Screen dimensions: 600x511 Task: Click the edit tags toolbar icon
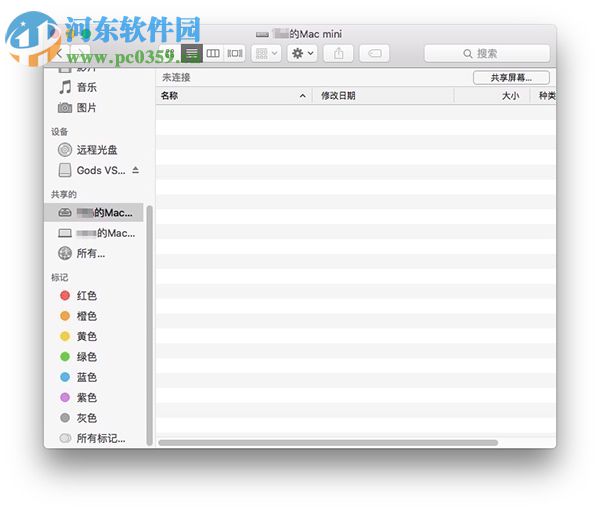374,53
